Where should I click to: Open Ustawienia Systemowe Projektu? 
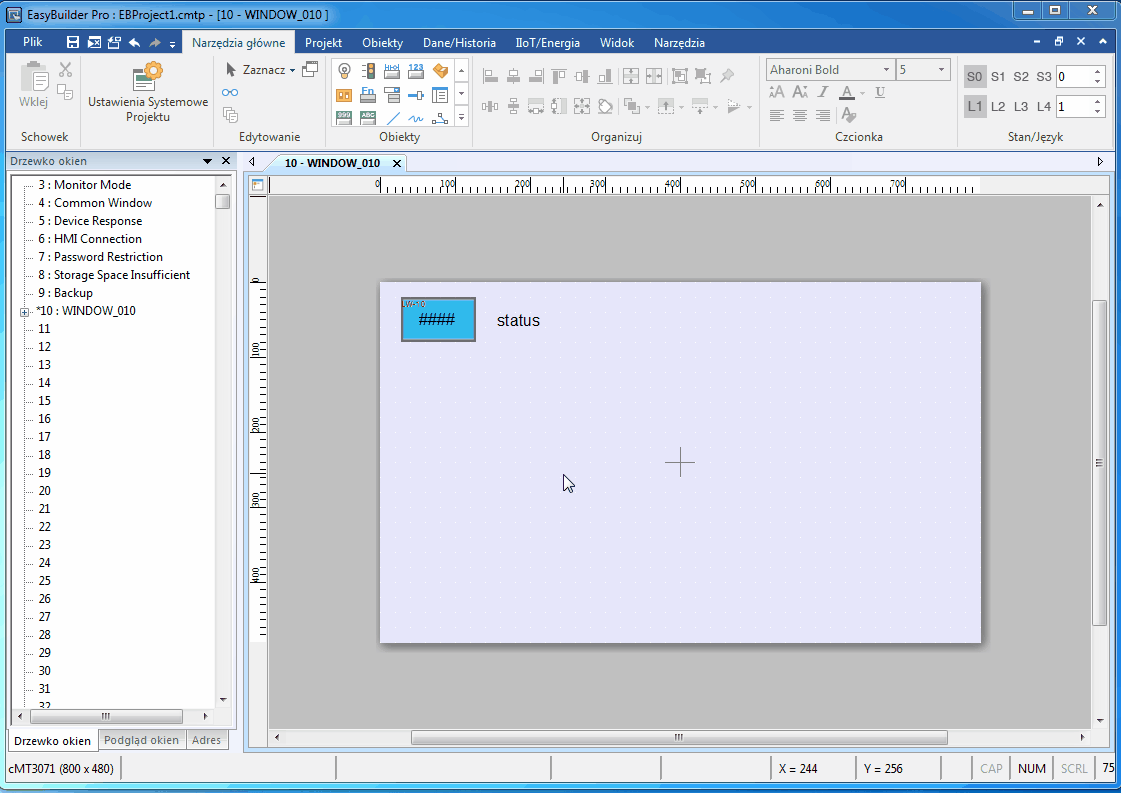pyautogui.click(x=148, y=92)
